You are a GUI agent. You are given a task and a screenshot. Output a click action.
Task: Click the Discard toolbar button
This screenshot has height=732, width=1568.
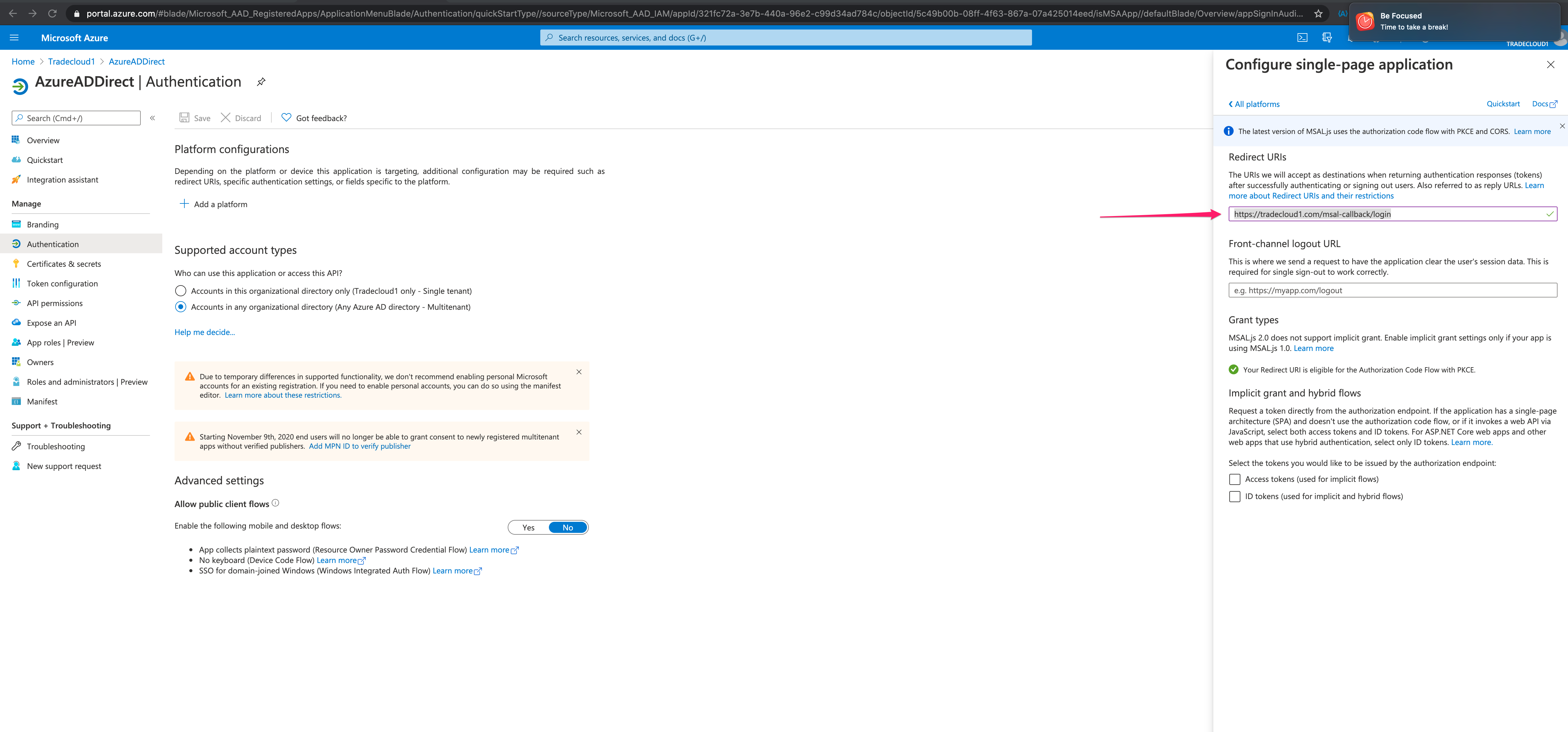[x=241, y=118]
